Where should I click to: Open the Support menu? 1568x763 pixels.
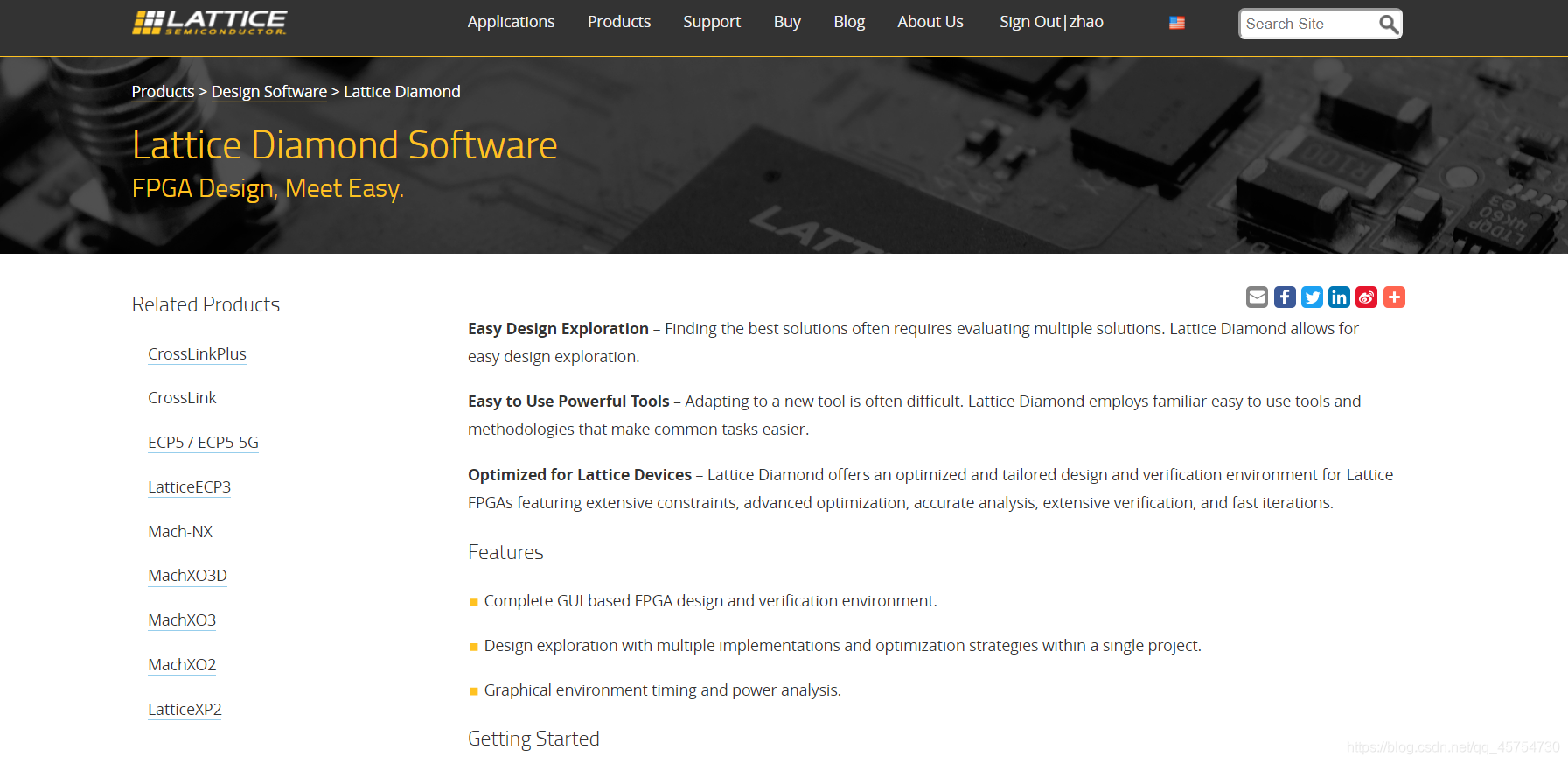(712, 22)
